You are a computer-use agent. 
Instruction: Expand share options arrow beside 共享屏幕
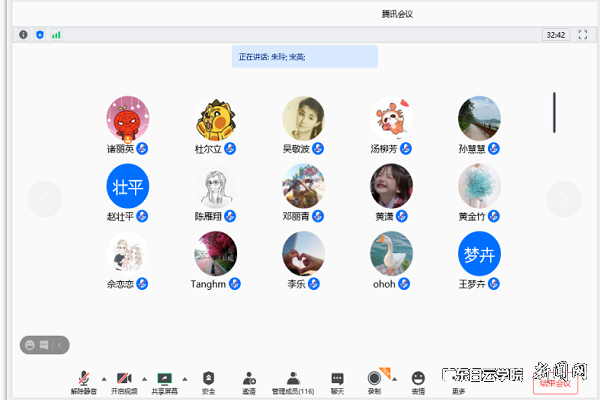click(x=185, y=379)
